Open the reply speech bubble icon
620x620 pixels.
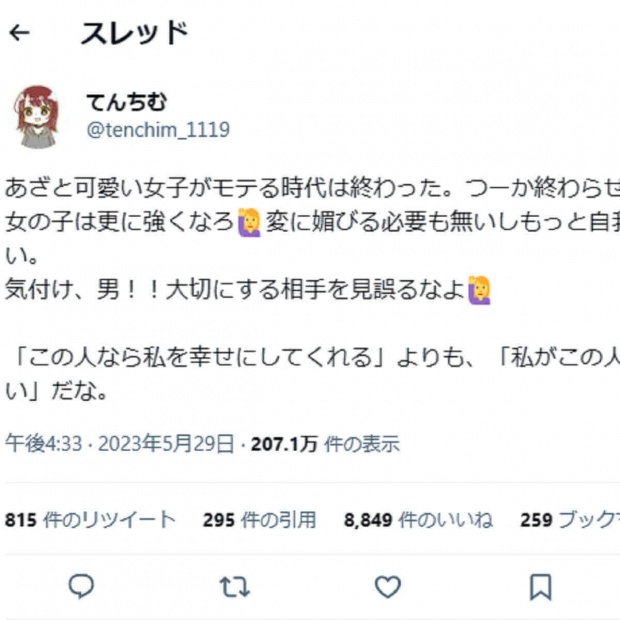[x=81, y=586]
